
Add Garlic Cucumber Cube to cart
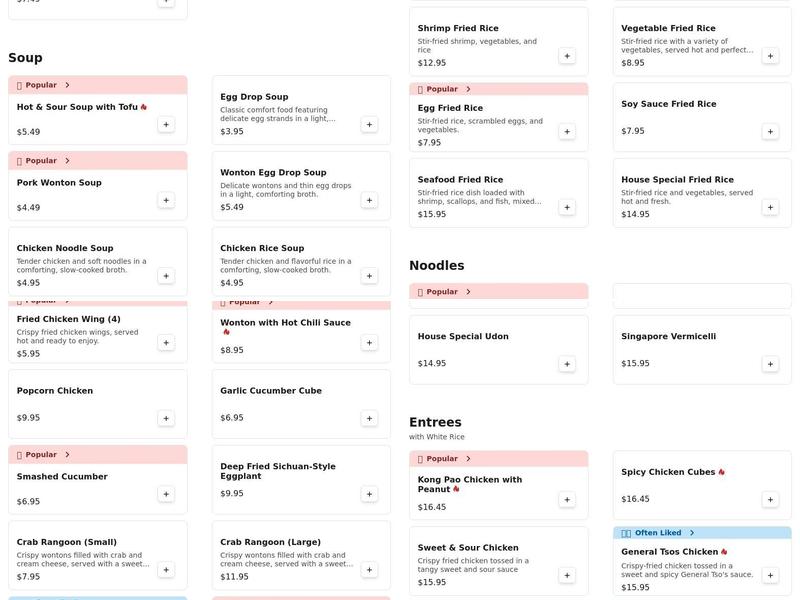pos(369,418)
